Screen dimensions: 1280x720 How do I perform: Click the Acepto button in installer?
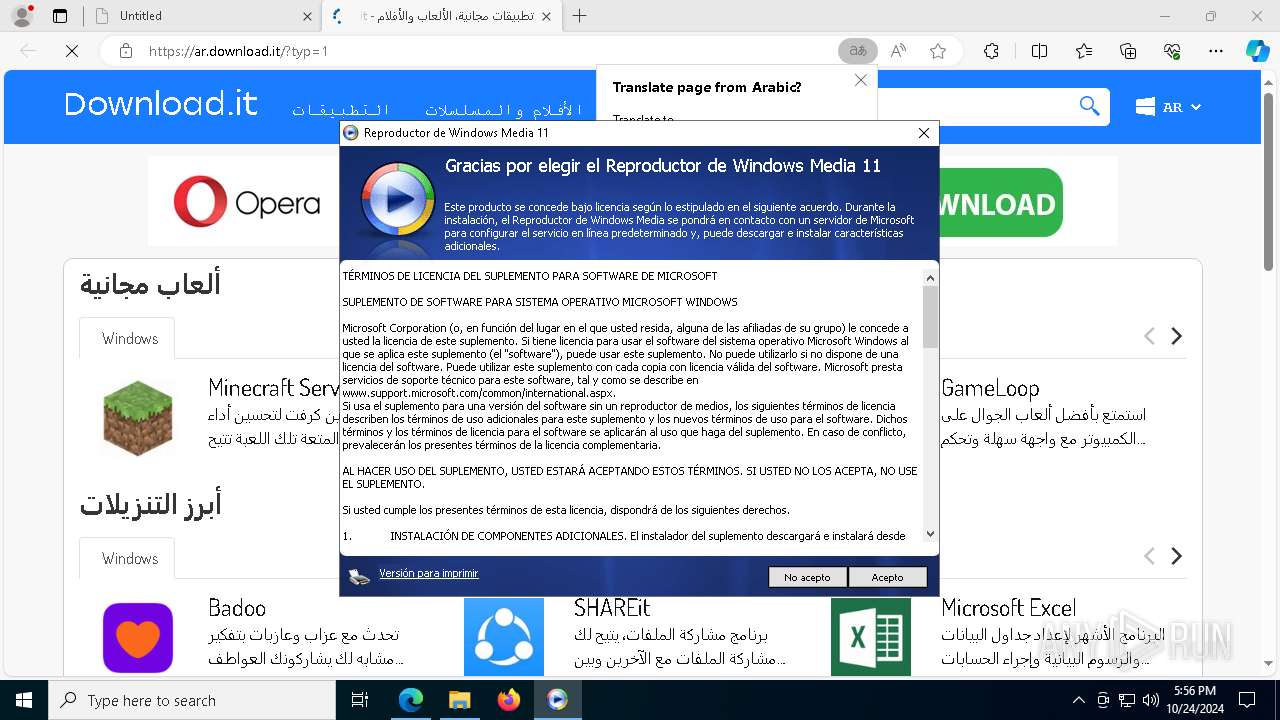point(887,577)
